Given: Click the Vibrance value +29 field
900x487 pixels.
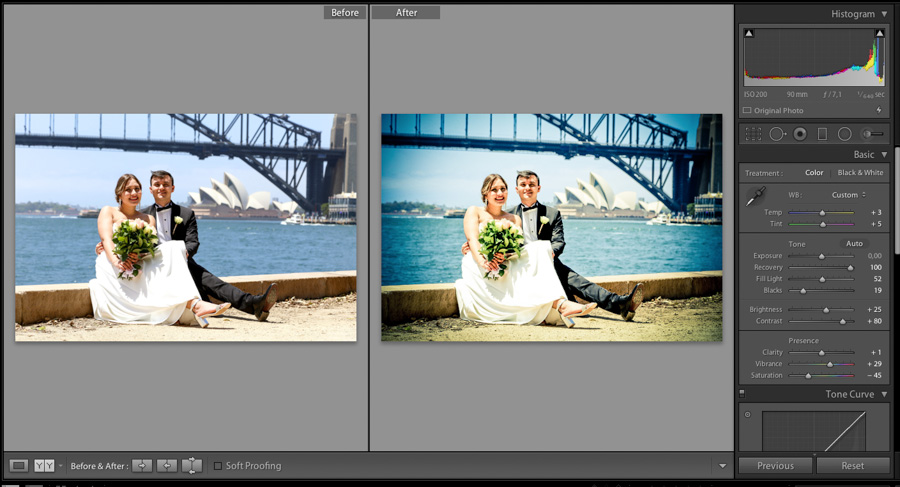Looking at the screenshot, I should click(874, 364).
